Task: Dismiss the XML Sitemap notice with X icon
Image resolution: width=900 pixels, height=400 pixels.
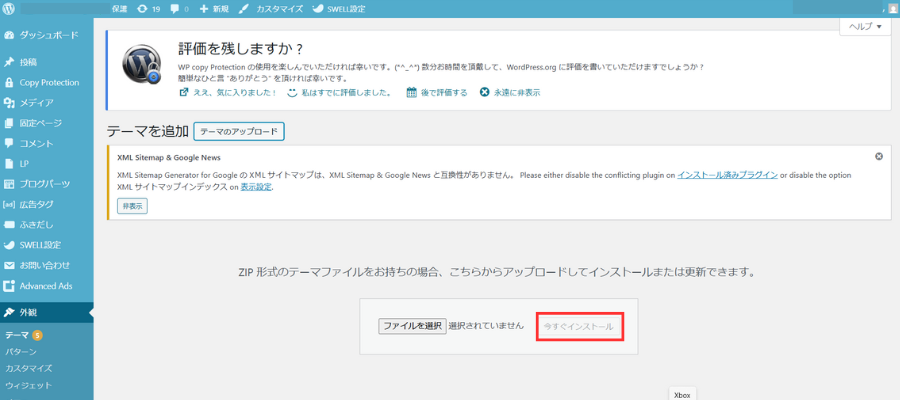Action: point(878,157)
